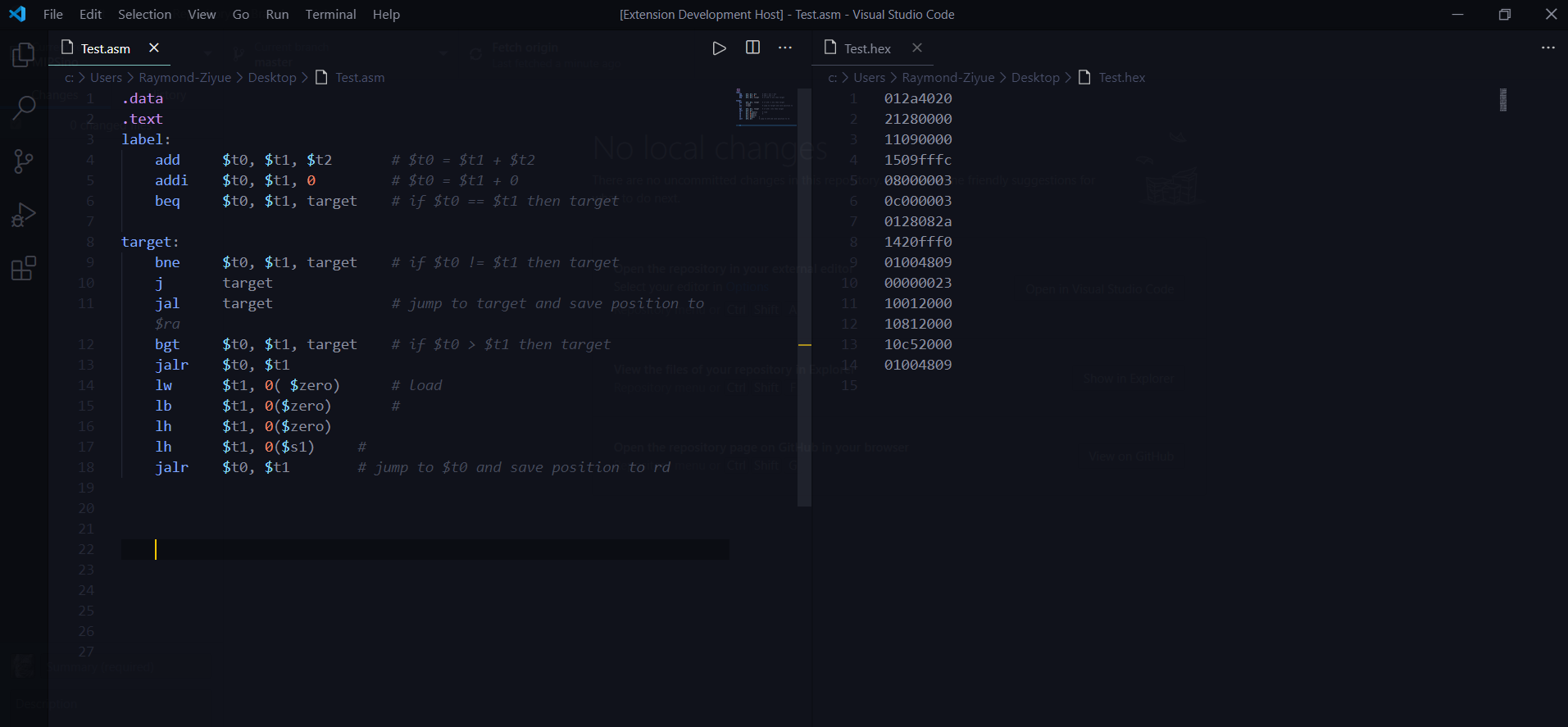This screenshot has height=727, width=1568.
Task: Restore down the VS Code window
Action: pyautogui.click(x=1504, y=14)
